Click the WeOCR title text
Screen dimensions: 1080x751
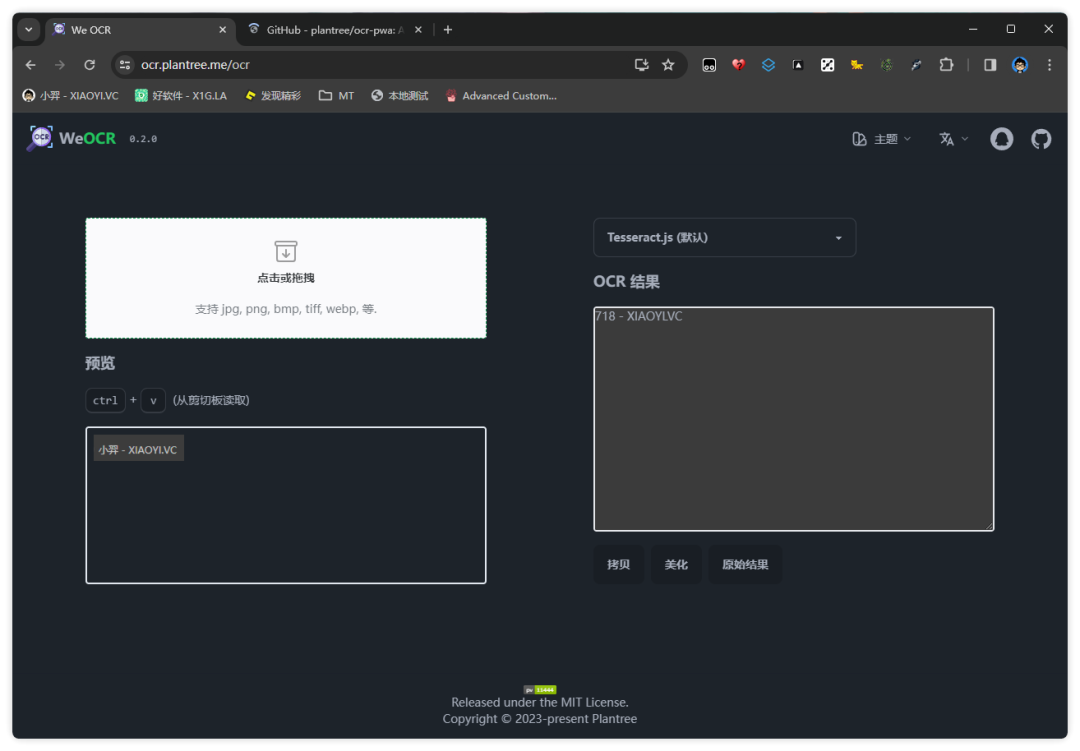click(x=87, y=138)
